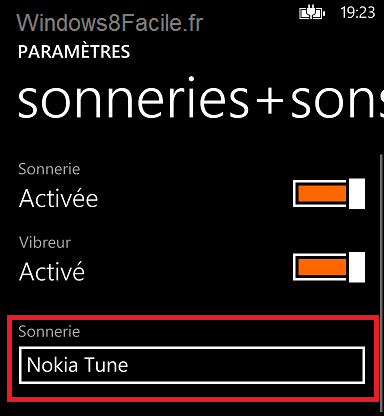Viewport: 384px width, 416px height.
Task: Tap the Activé vibration status text
Action: [x=52, y=271]
